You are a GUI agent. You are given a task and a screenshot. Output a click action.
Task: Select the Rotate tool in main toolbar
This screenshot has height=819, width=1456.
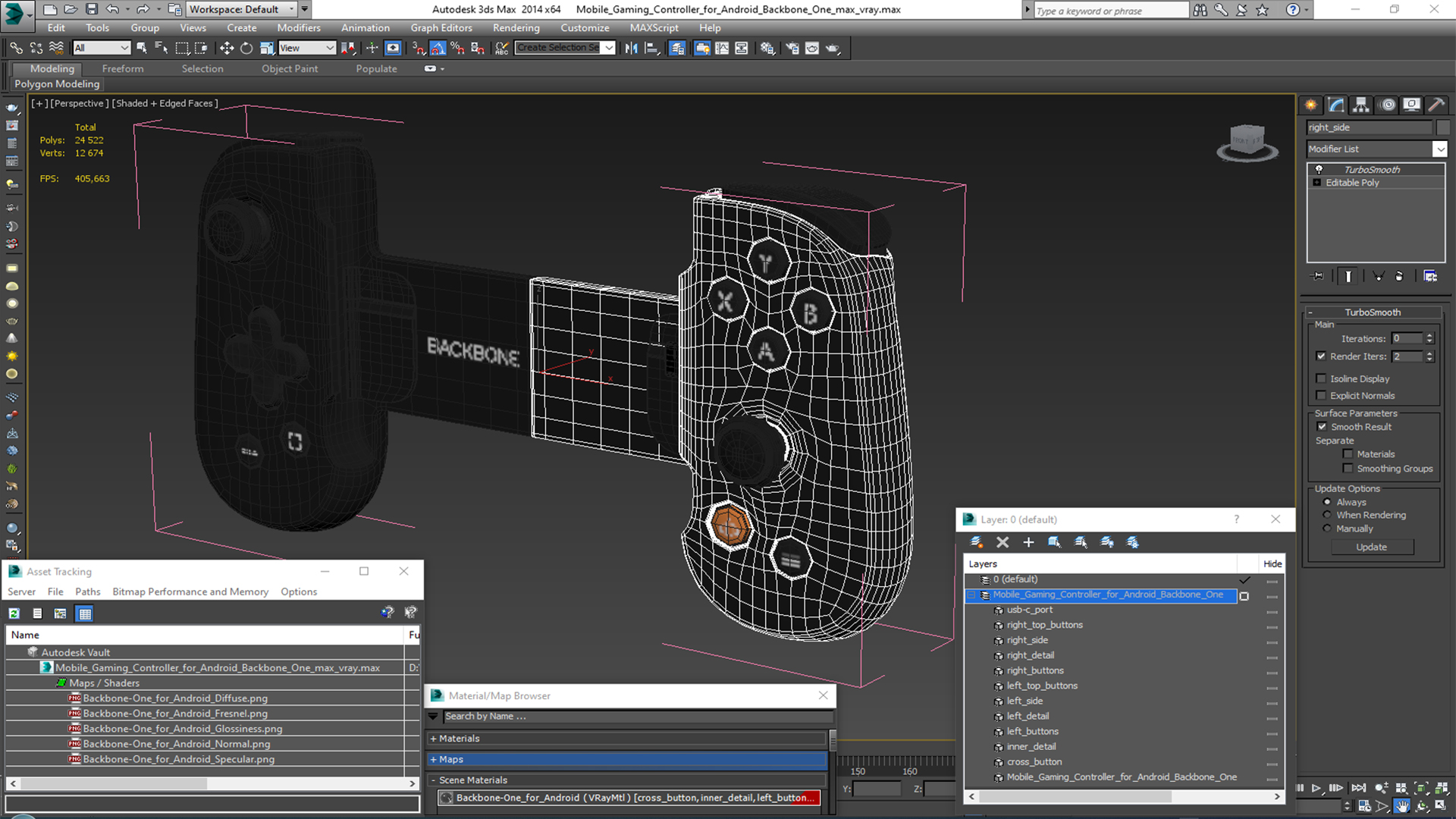[x=246, y=48]
